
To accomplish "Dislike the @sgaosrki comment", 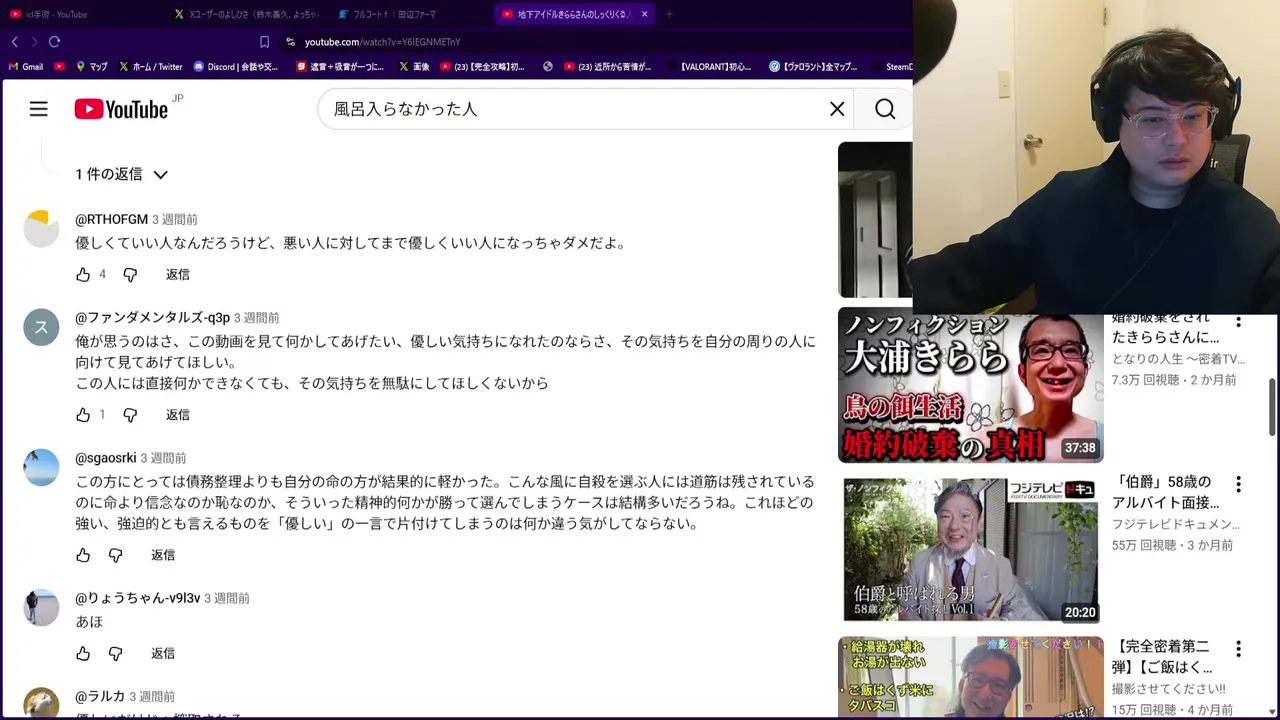I will click(115, 555).
